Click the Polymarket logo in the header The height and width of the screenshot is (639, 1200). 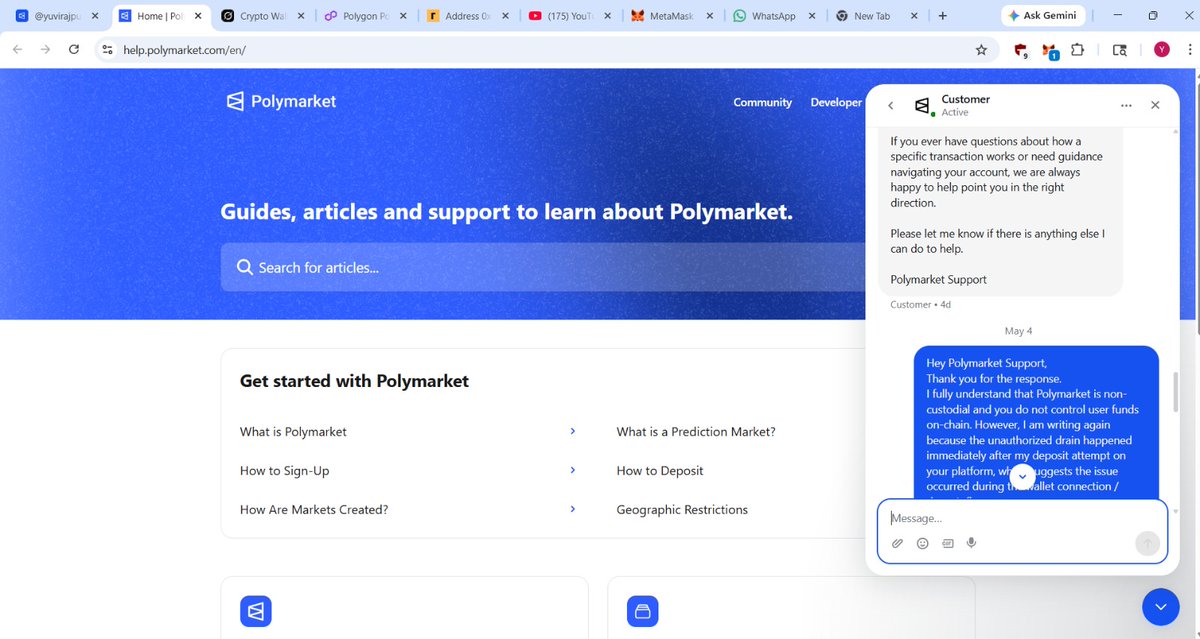click(x=280, y=101)
